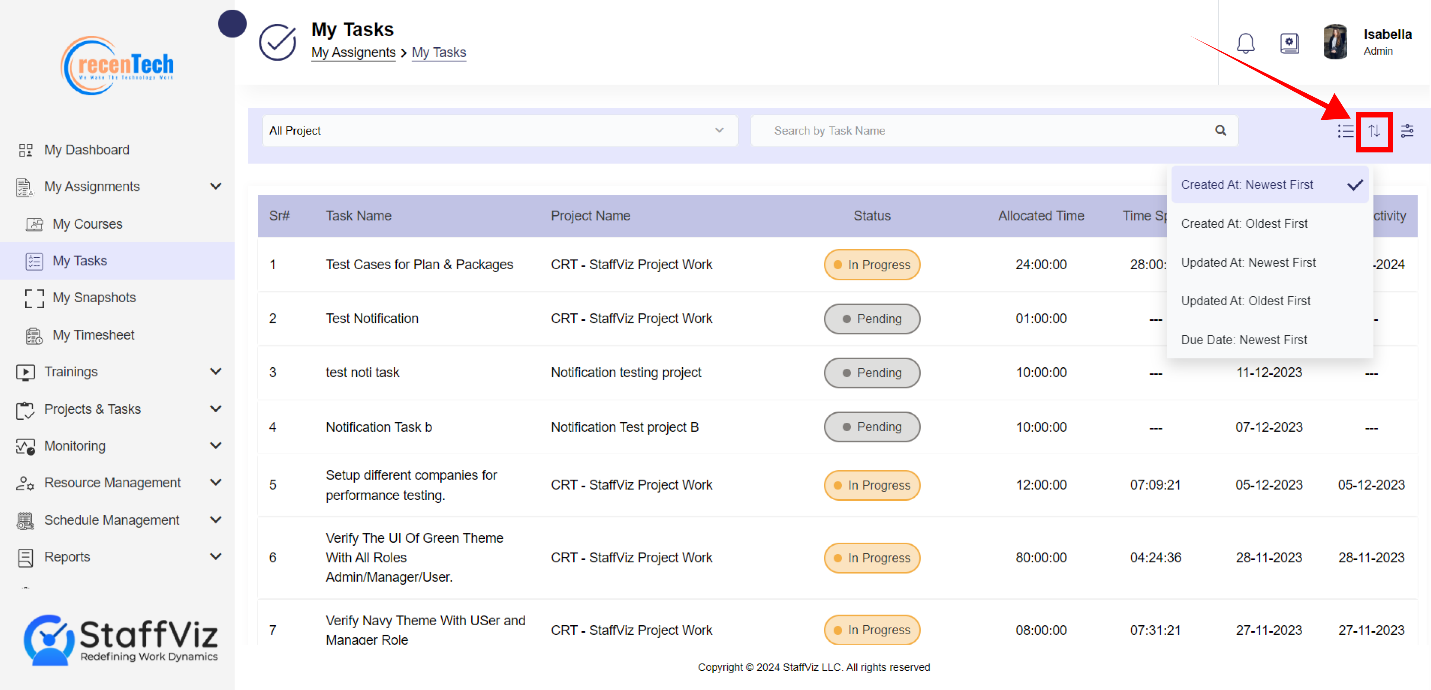This screenshot has width=1431, height=690.
Task: Click 'Notification testing project' cell
Action: [626, 373]
